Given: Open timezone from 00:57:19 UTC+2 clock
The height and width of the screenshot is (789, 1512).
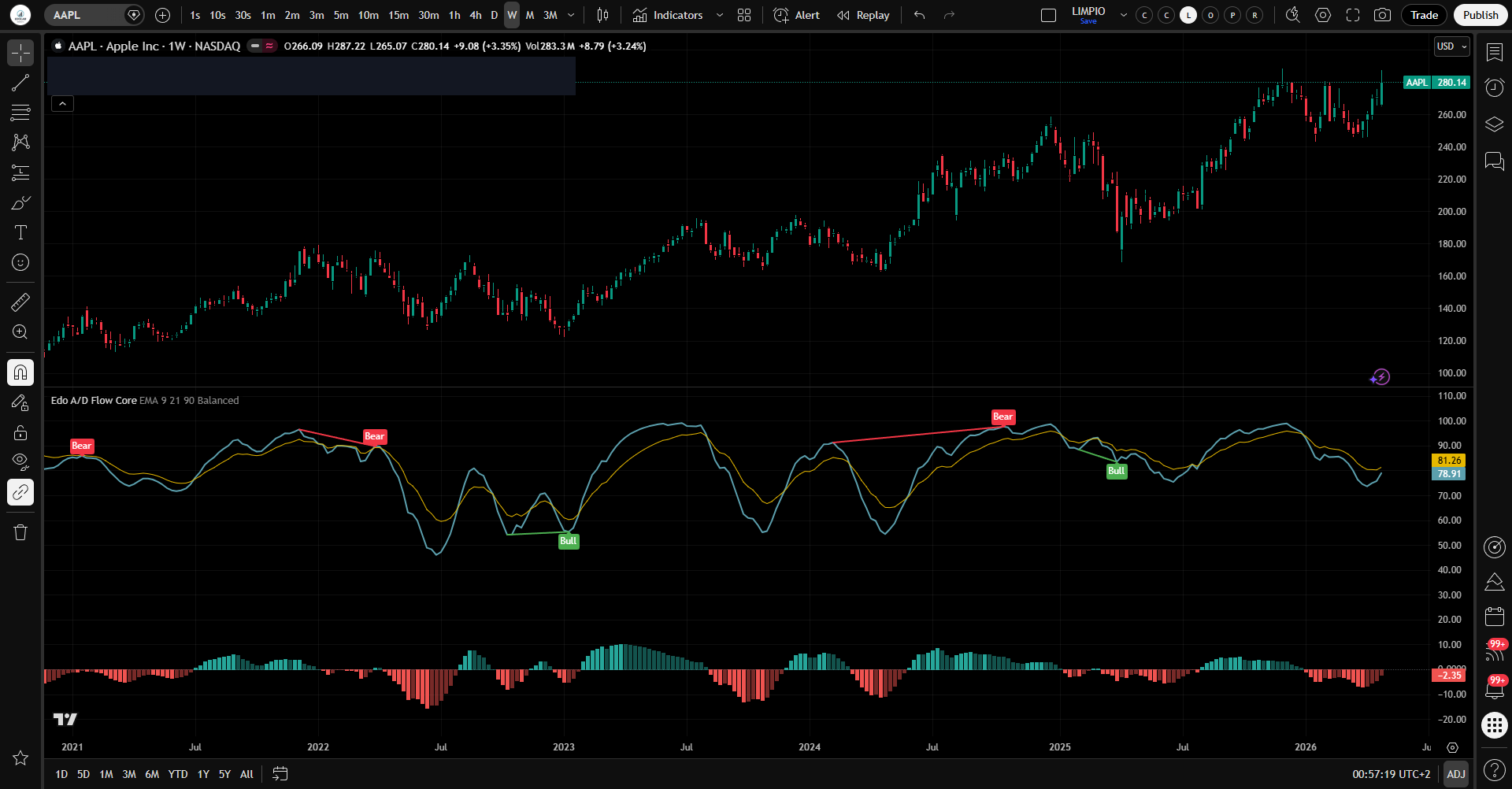Looking at the screenshot, I should coord(1392,774).
